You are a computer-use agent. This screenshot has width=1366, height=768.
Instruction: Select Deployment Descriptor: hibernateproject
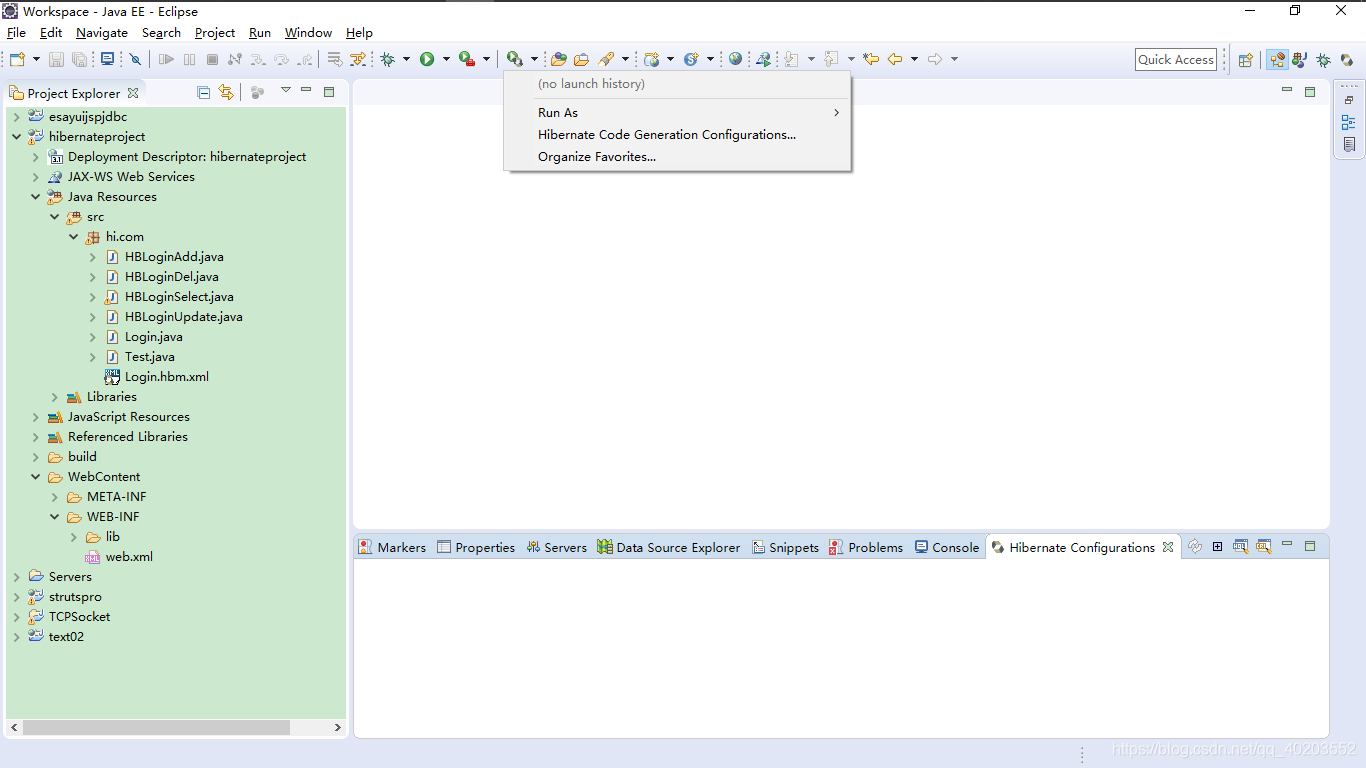[x=177, y=157]
